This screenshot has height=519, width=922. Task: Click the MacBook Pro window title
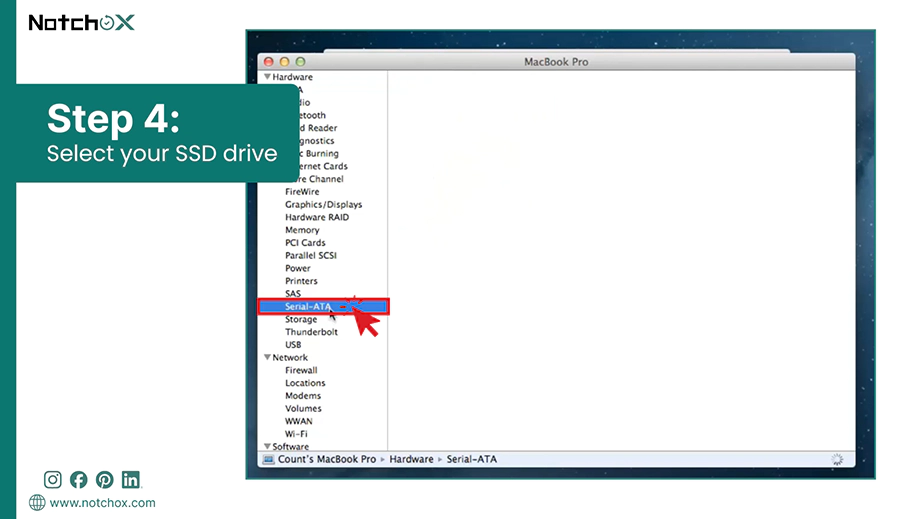pyautogui.click(x=556, y=62)
